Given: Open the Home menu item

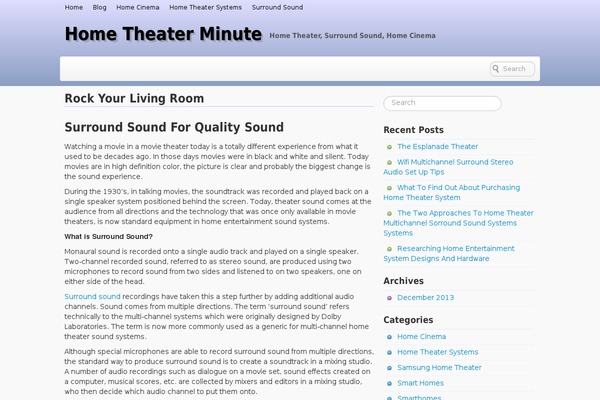Looking at the screenshot, I should [x=73, y=7].
